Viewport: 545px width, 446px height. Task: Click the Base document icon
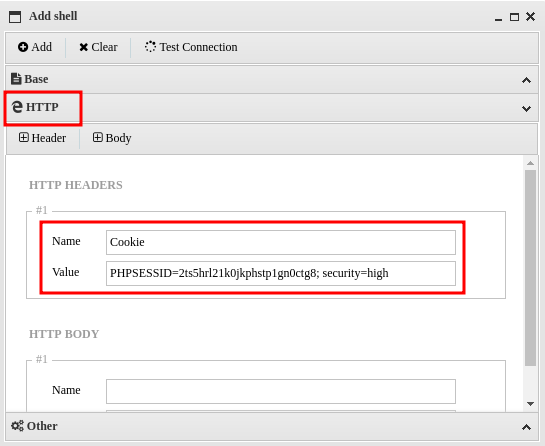(x=16, y=79)
